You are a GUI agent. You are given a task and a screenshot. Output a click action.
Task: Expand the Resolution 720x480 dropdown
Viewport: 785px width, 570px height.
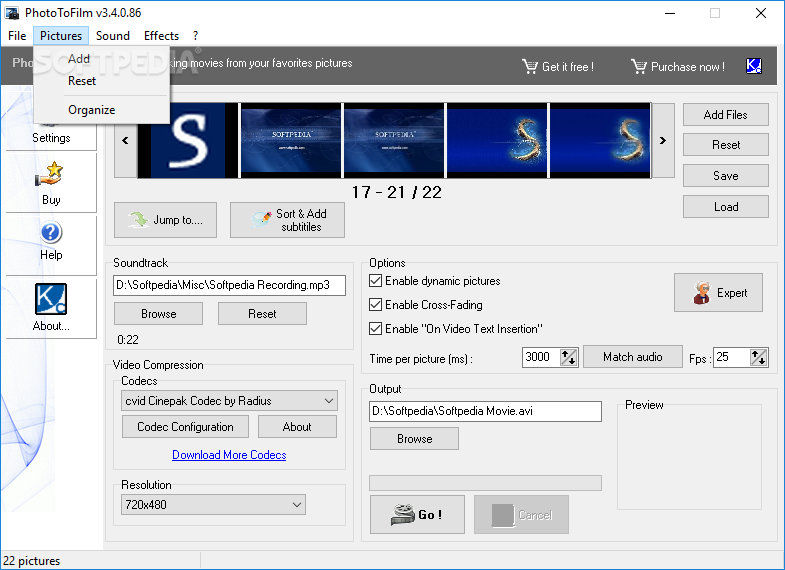point(296,504)
